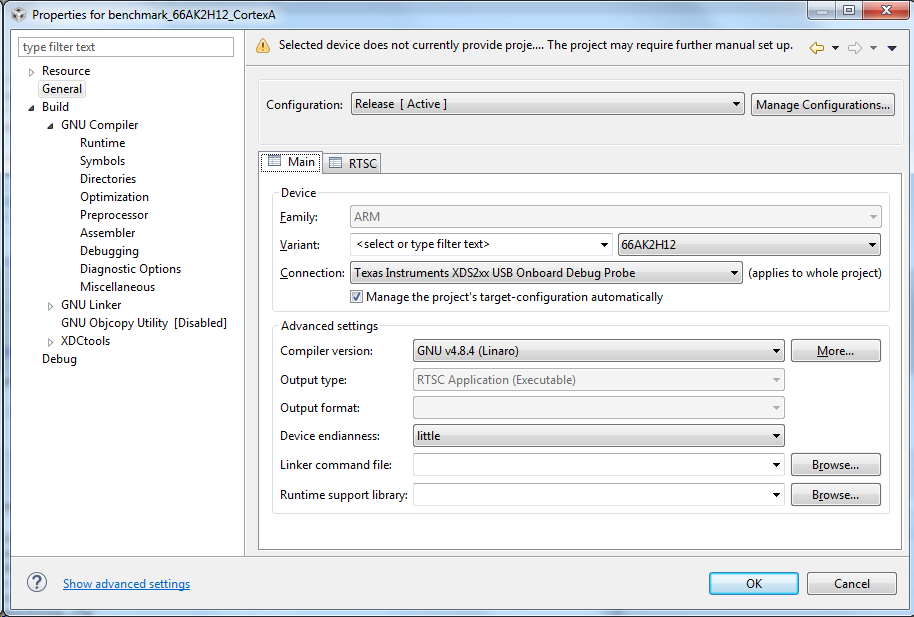Open the Linker command file dropdown
914x617 pixels.
[x=776, y=465]
